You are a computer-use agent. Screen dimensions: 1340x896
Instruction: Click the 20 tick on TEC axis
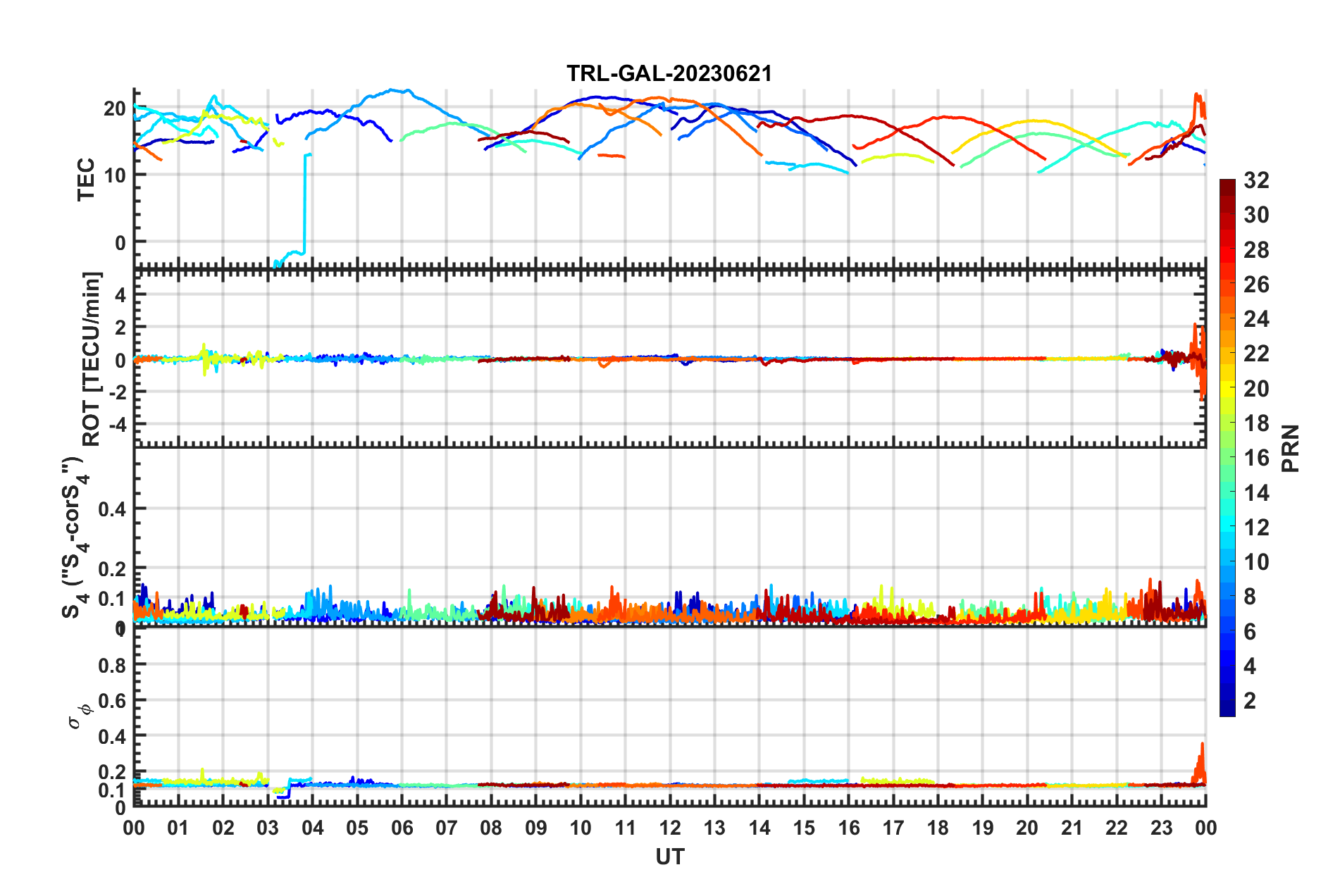(x=114, y=108)
